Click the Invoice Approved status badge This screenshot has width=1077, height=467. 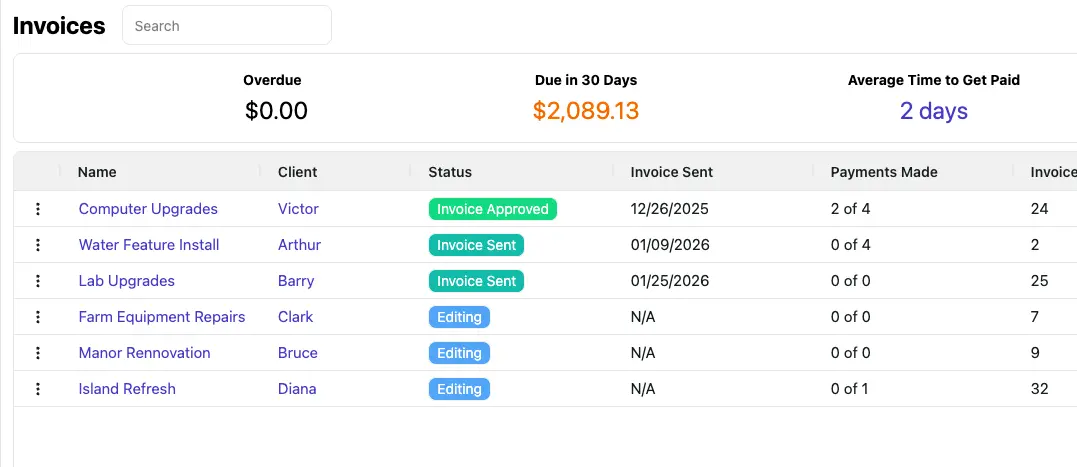[x=492, y=209]
